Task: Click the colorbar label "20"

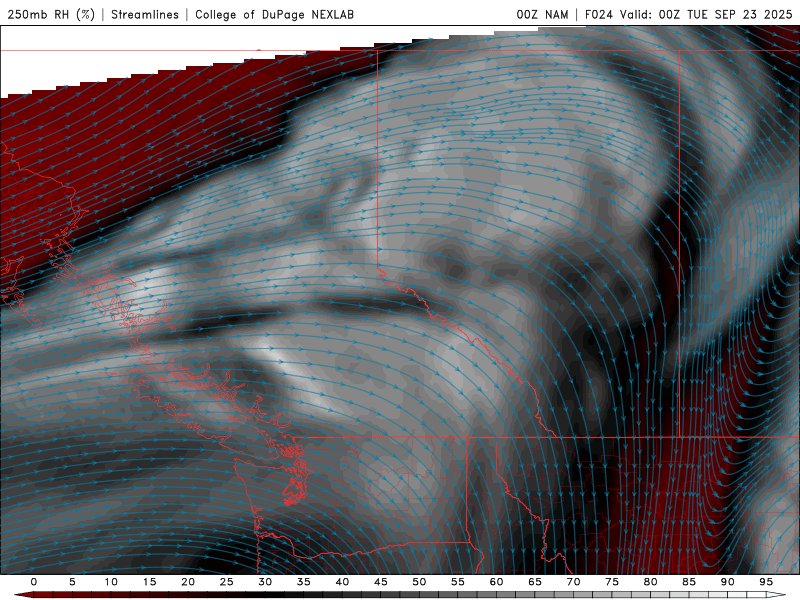Action: 188,582
